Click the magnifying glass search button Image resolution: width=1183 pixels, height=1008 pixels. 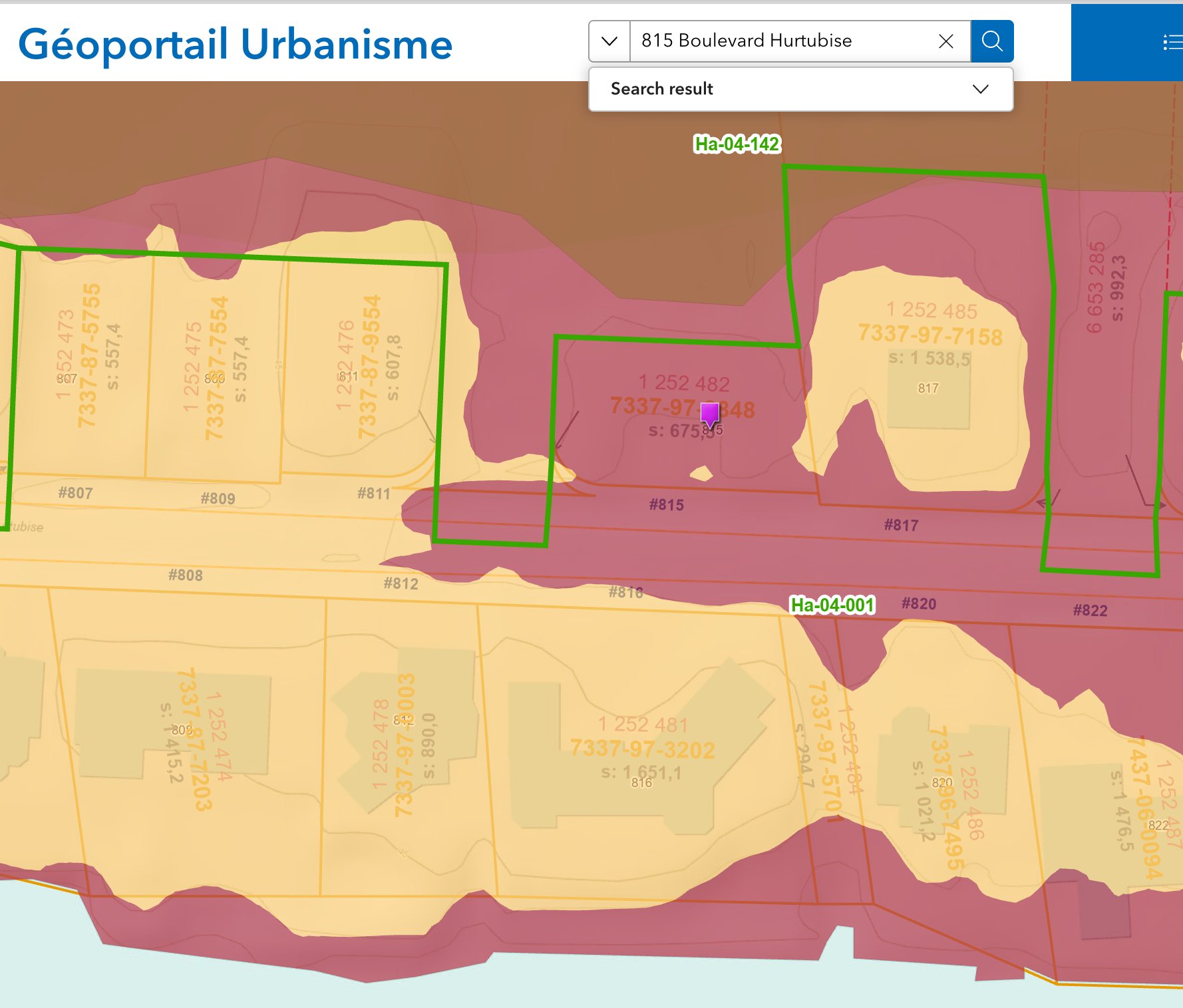pyautogui.click(x=991, y=41)
